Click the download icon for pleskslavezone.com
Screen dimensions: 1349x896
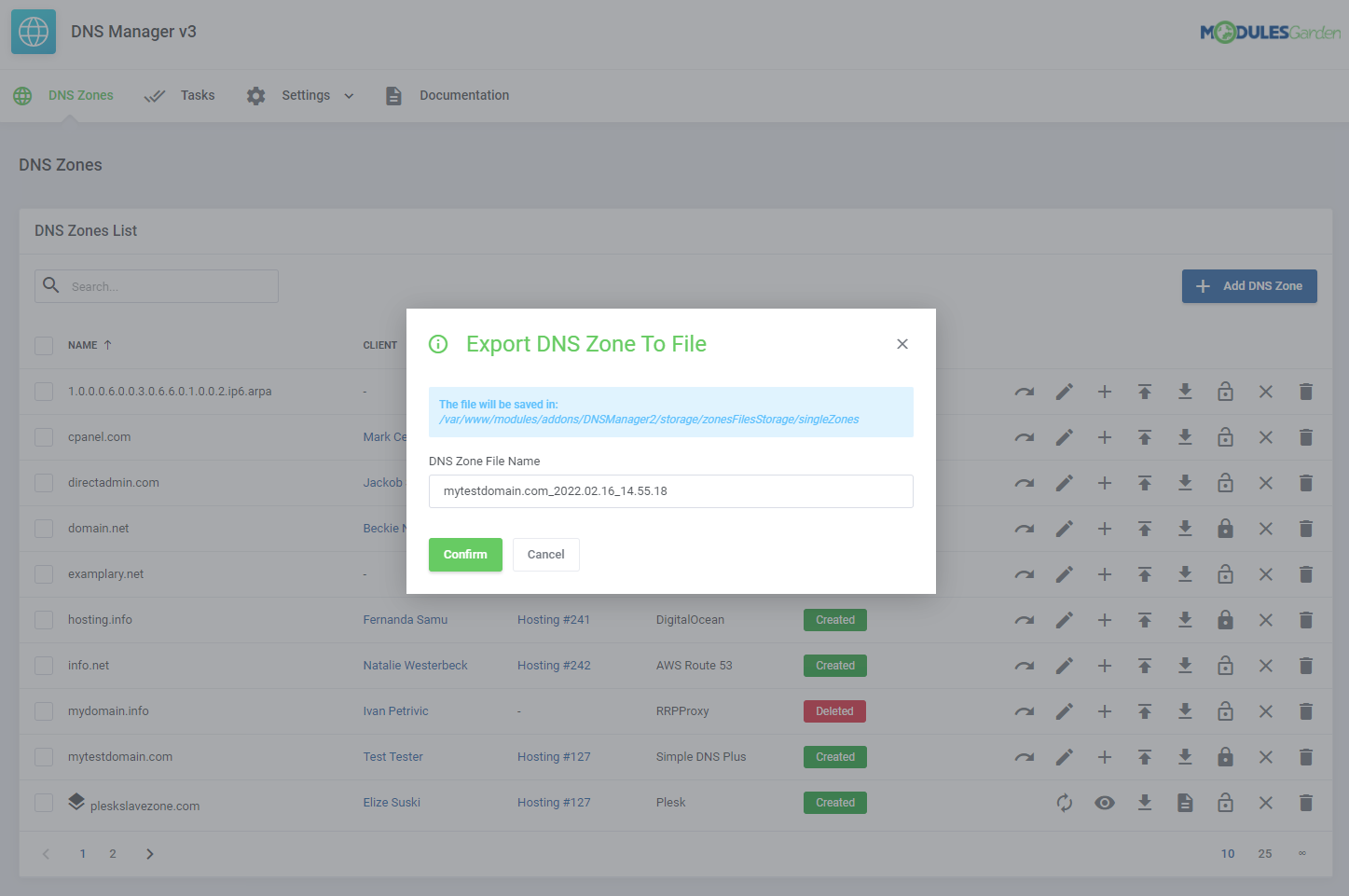point(1144,803)
